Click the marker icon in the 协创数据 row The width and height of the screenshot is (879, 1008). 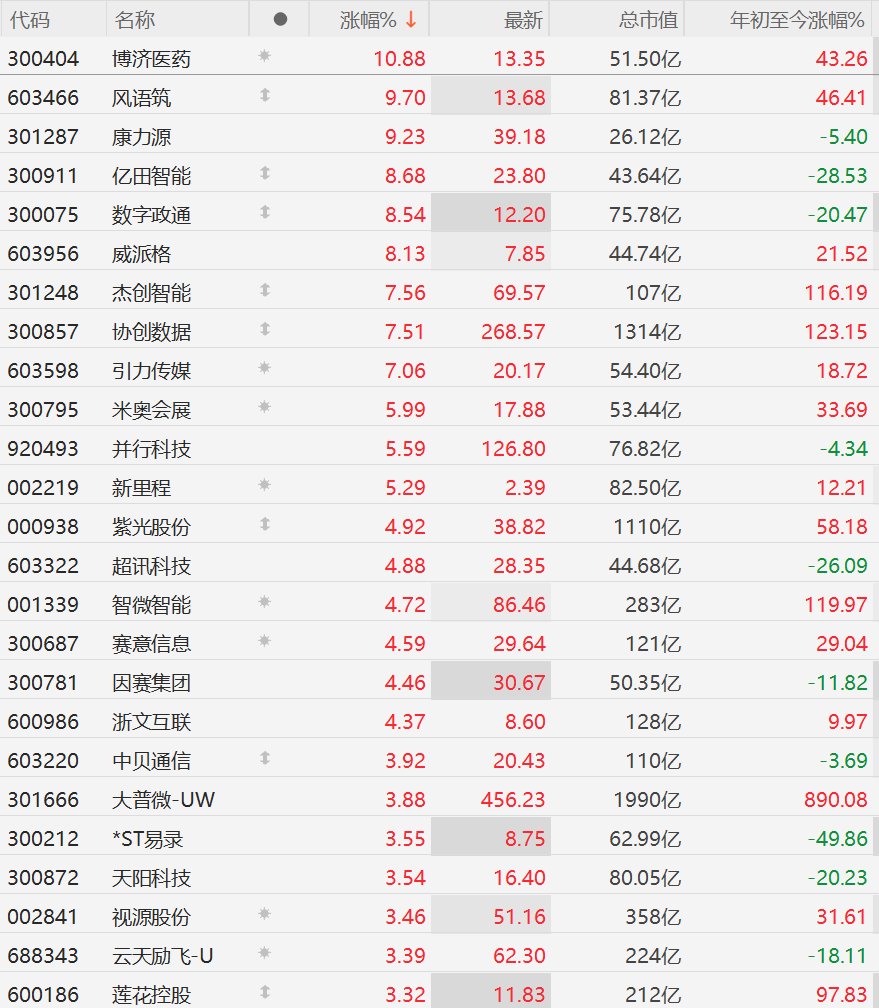tap(264, 330)
